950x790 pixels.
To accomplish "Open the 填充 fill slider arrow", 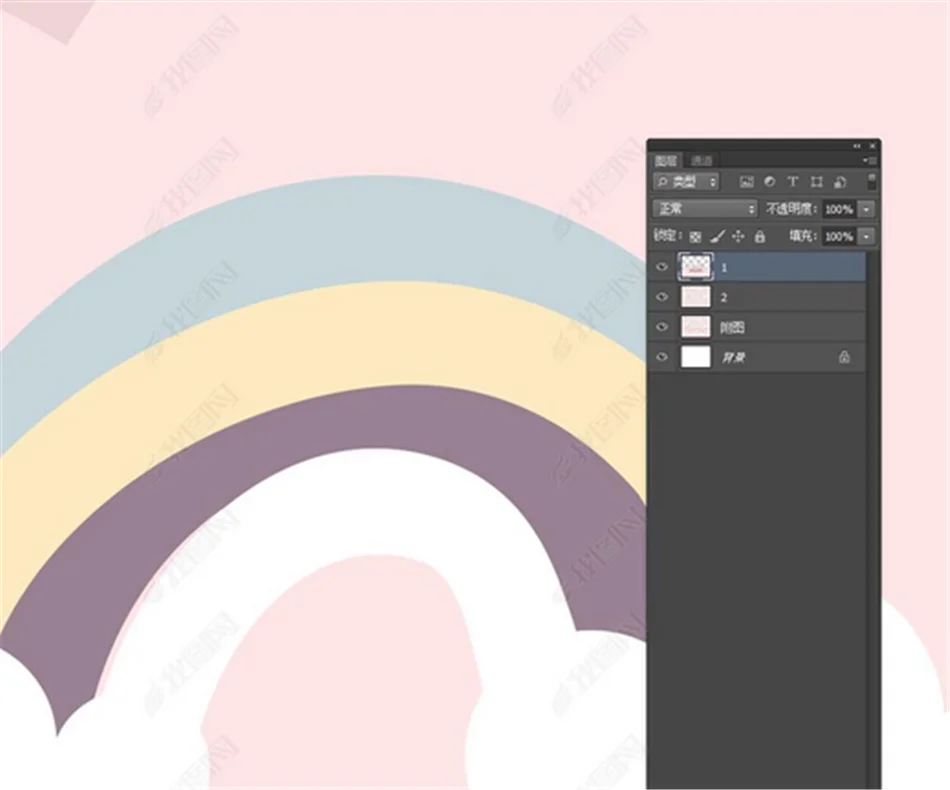I will (x=867, y=236).
